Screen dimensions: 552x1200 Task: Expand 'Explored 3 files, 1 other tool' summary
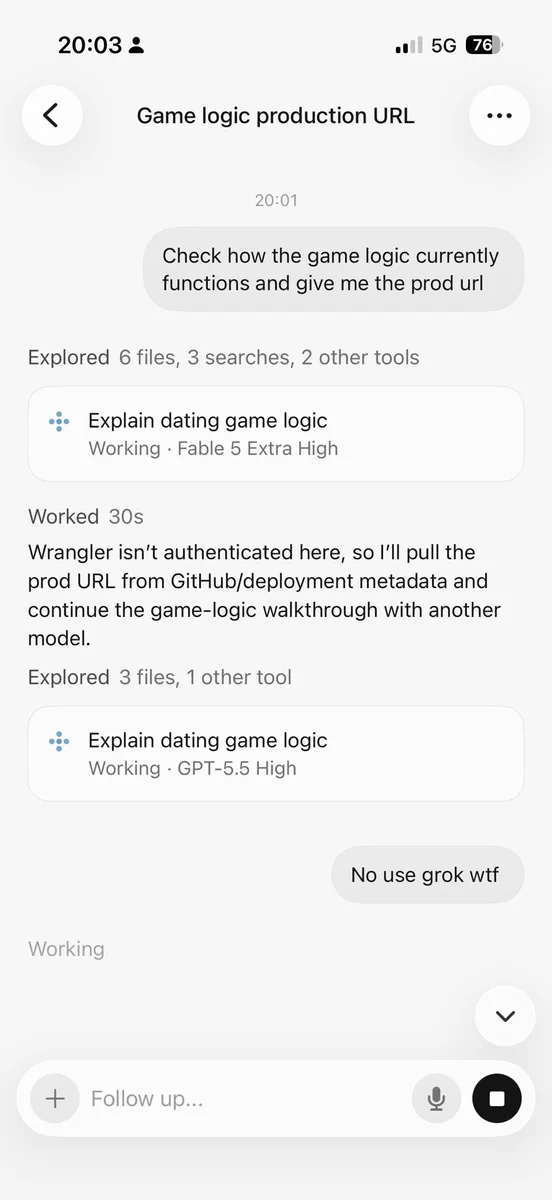click(x=160, y=677)
